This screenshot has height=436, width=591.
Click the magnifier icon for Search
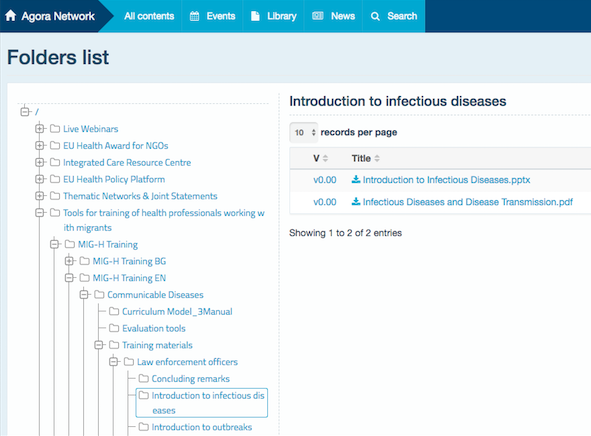[375, 16]
